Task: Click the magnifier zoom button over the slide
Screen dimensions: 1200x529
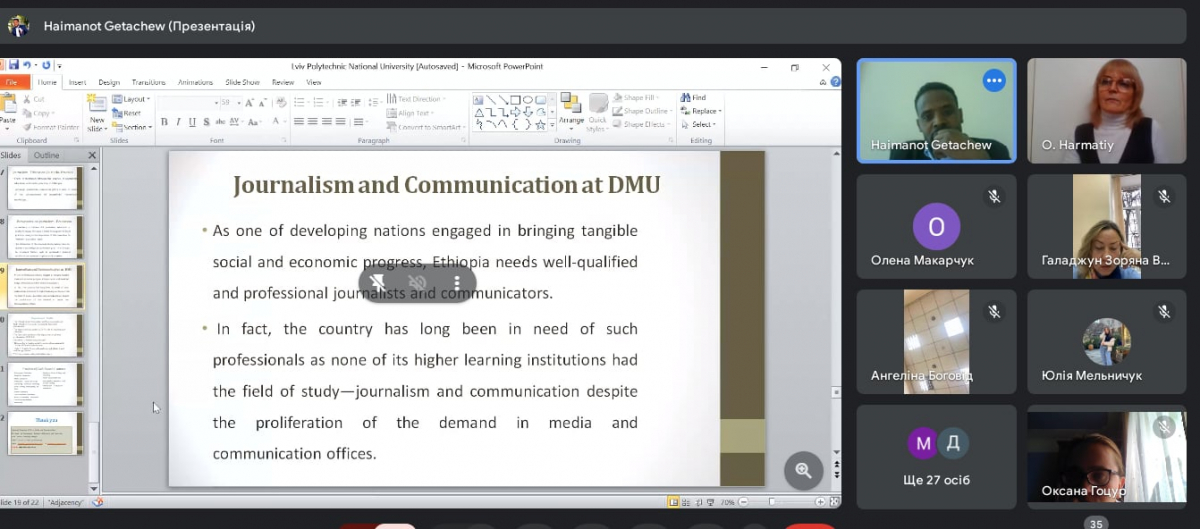Action: point(803,469)
